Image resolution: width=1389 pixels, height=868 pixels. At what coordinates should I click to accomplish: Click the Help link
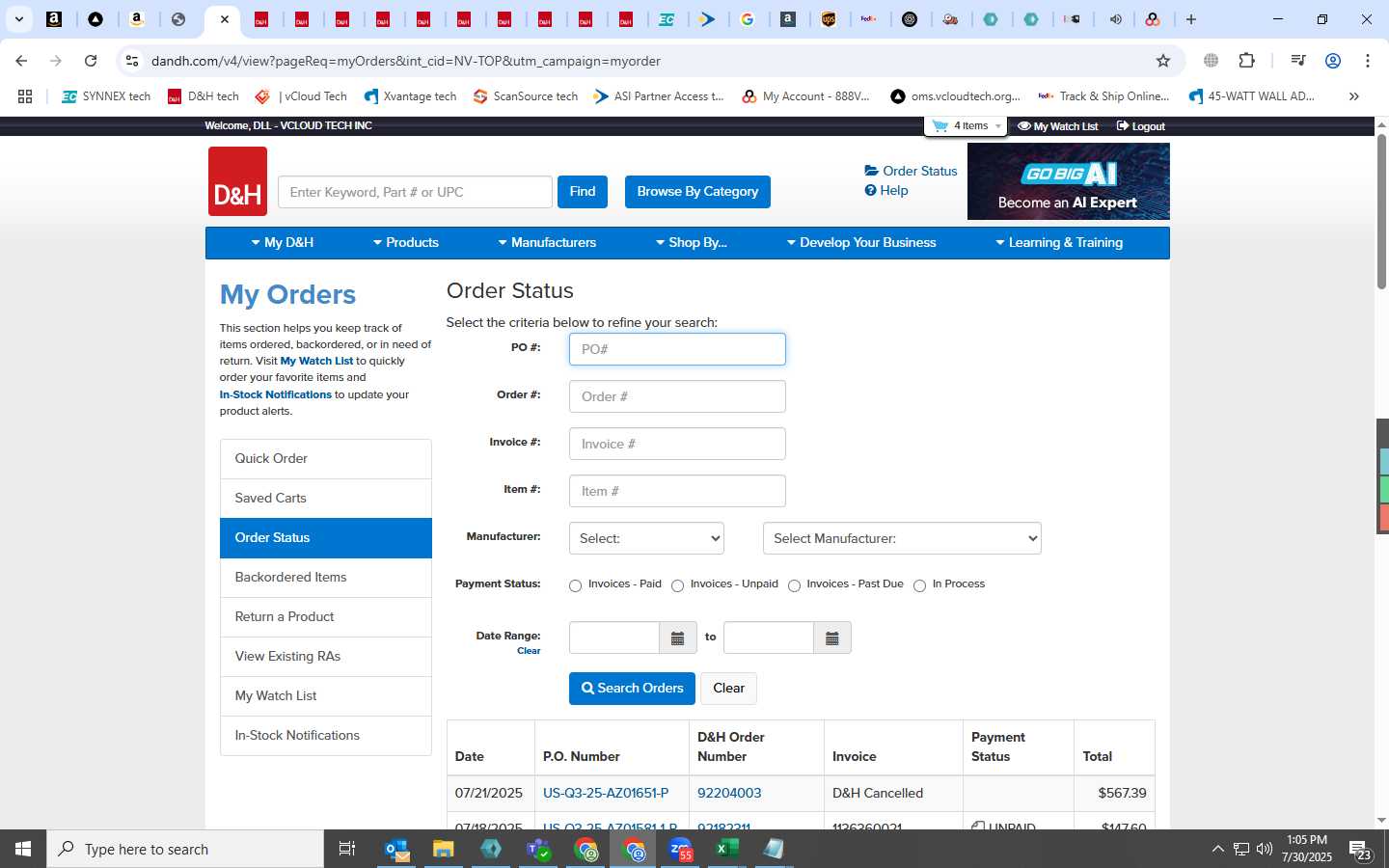click(886, 191)
